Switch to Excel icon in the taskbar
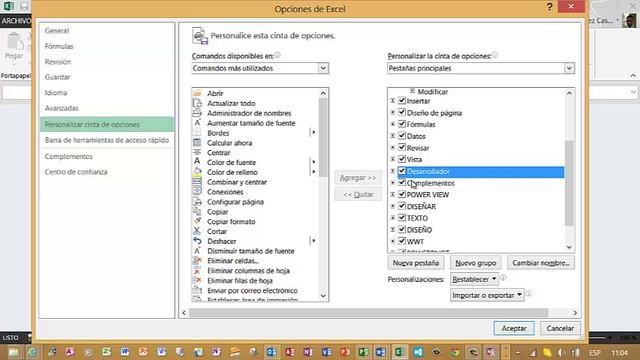640x360 pixels. coord(399,352)
